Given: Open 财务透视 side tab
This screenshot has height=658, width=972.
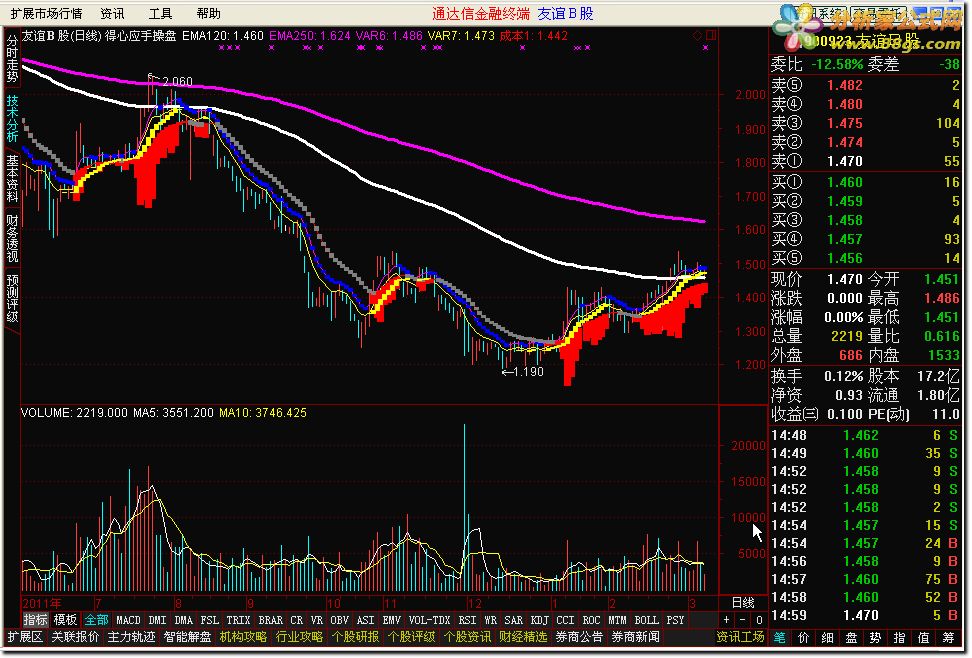Looking at the screenshot, I should pos(12,239).
